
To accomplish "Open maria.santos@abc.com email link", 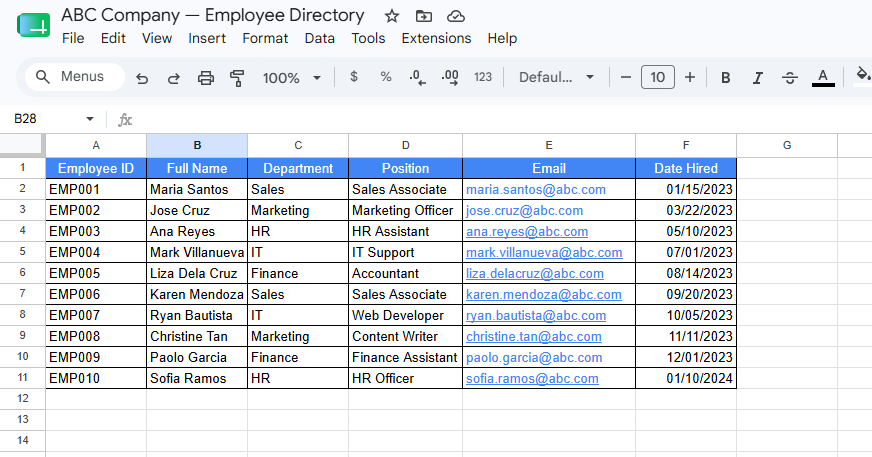I will tap(536, 190).
